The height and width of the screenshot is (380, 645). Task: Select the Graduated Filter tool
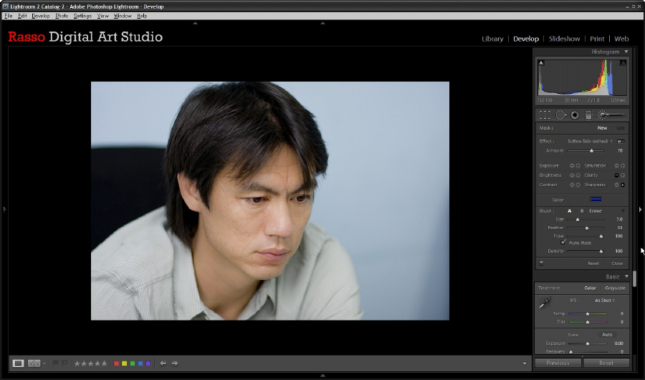pos(588,115)
